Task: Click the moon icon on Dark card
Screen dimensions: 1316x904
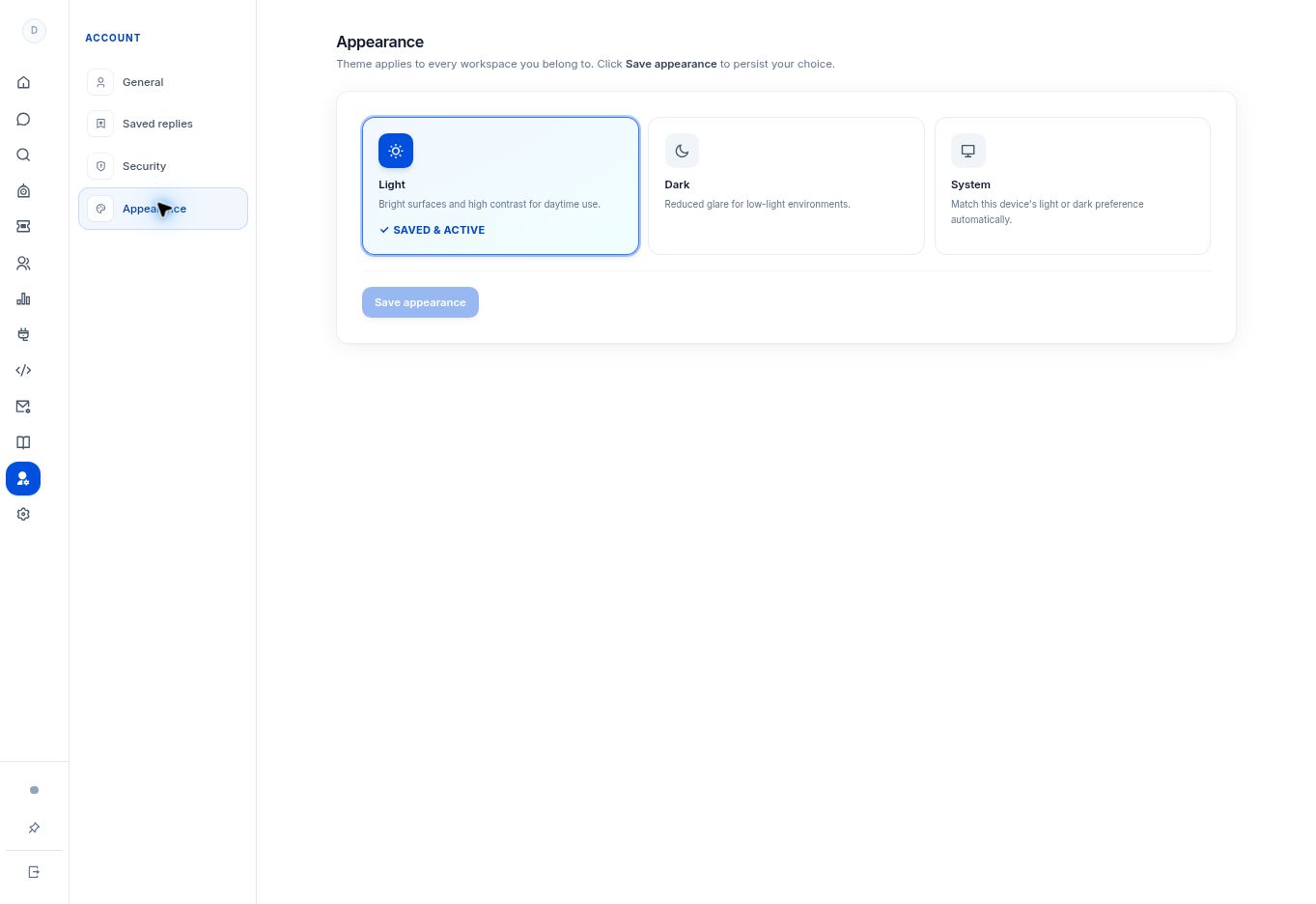Action: pos(682,151)
